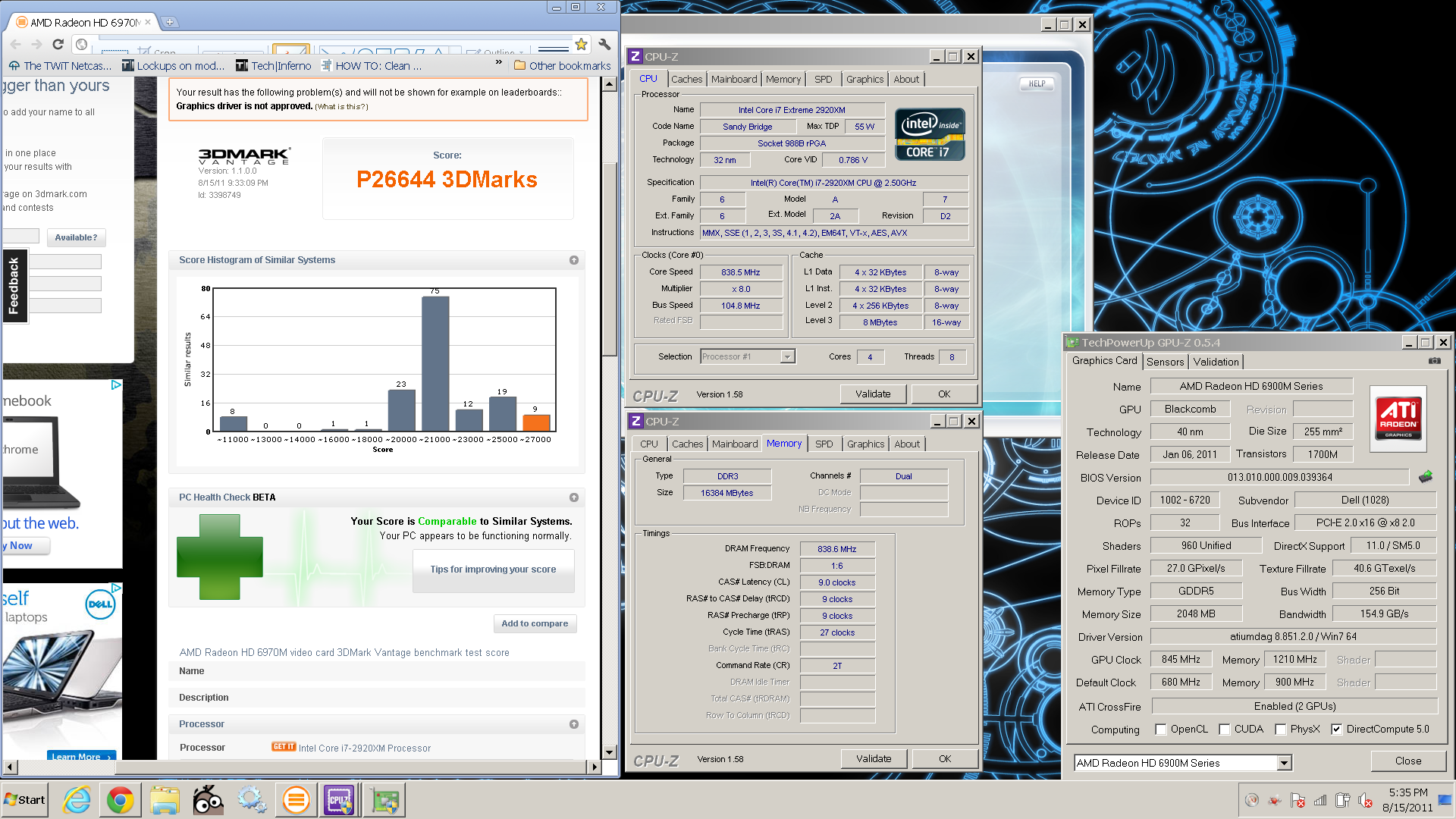
Task: Toggle the DirectCompute 5.0 checkbox
Action: tap(1336, 730)
